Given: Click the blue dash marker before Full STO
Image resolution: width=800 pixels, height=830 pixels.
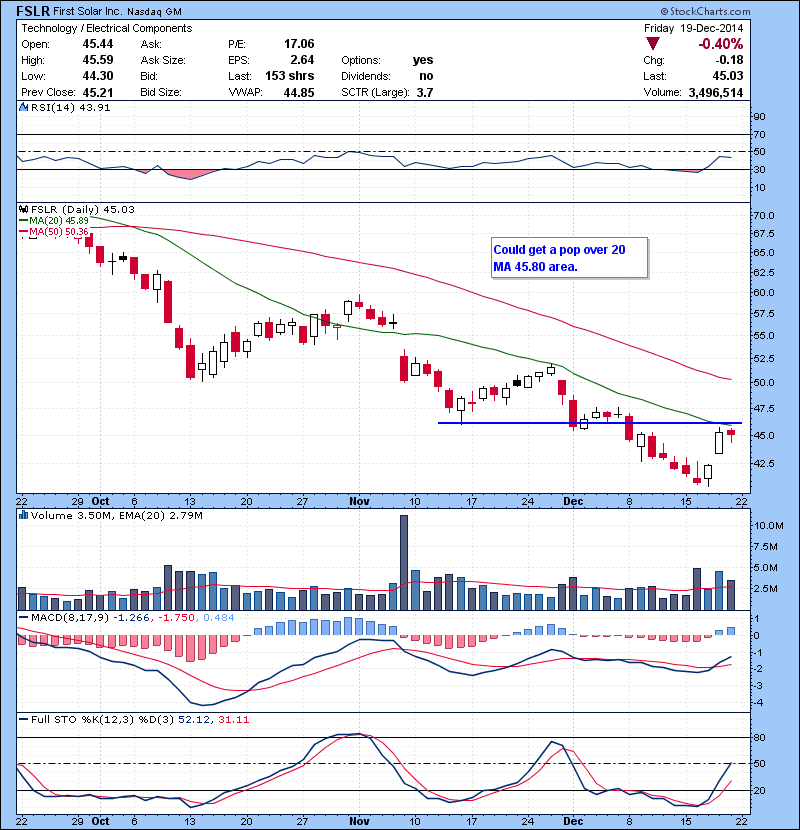Looking at the screenshot, I should point(24,719).
